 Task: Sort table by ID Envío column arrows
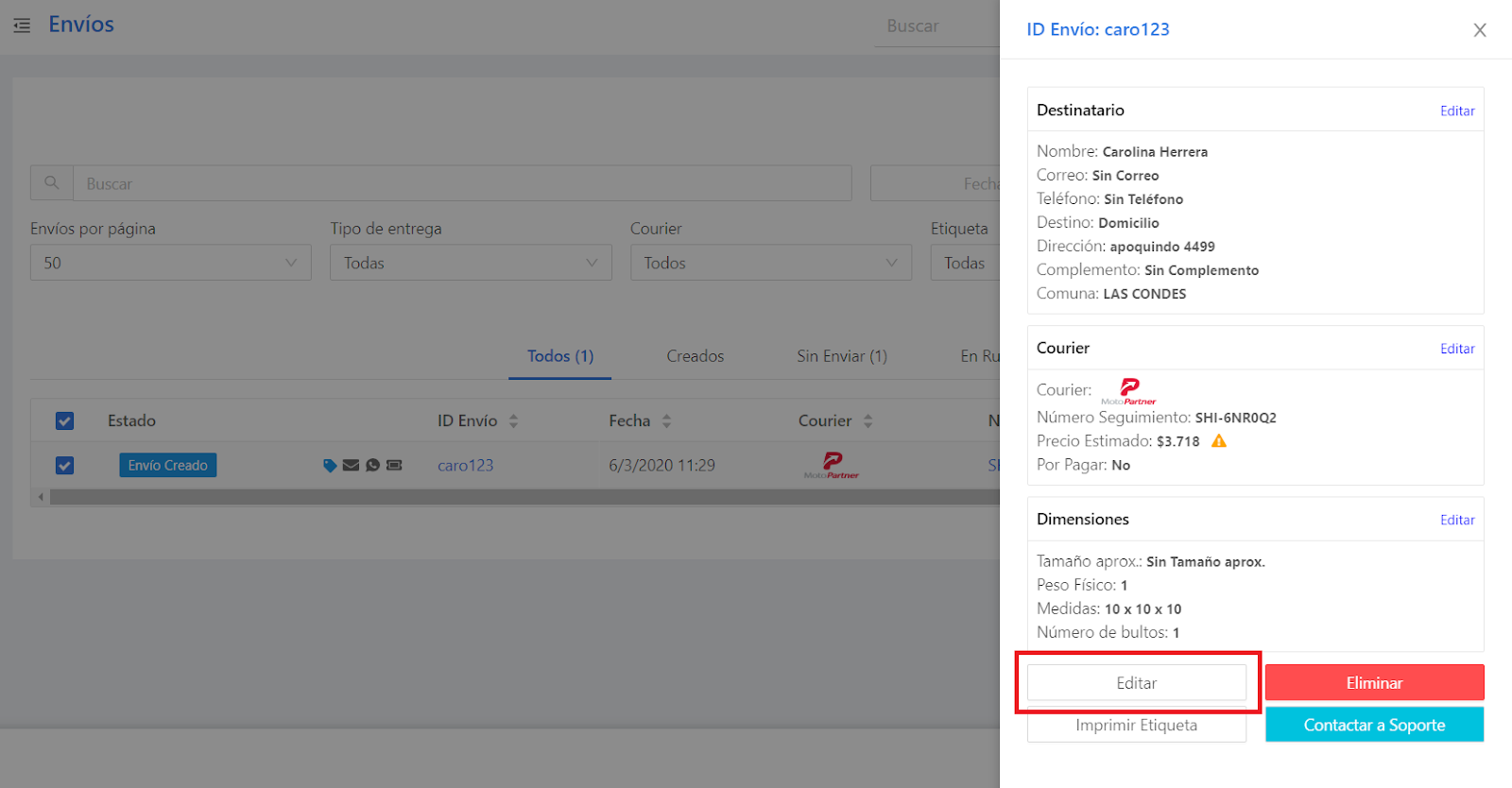pos(513,421)
